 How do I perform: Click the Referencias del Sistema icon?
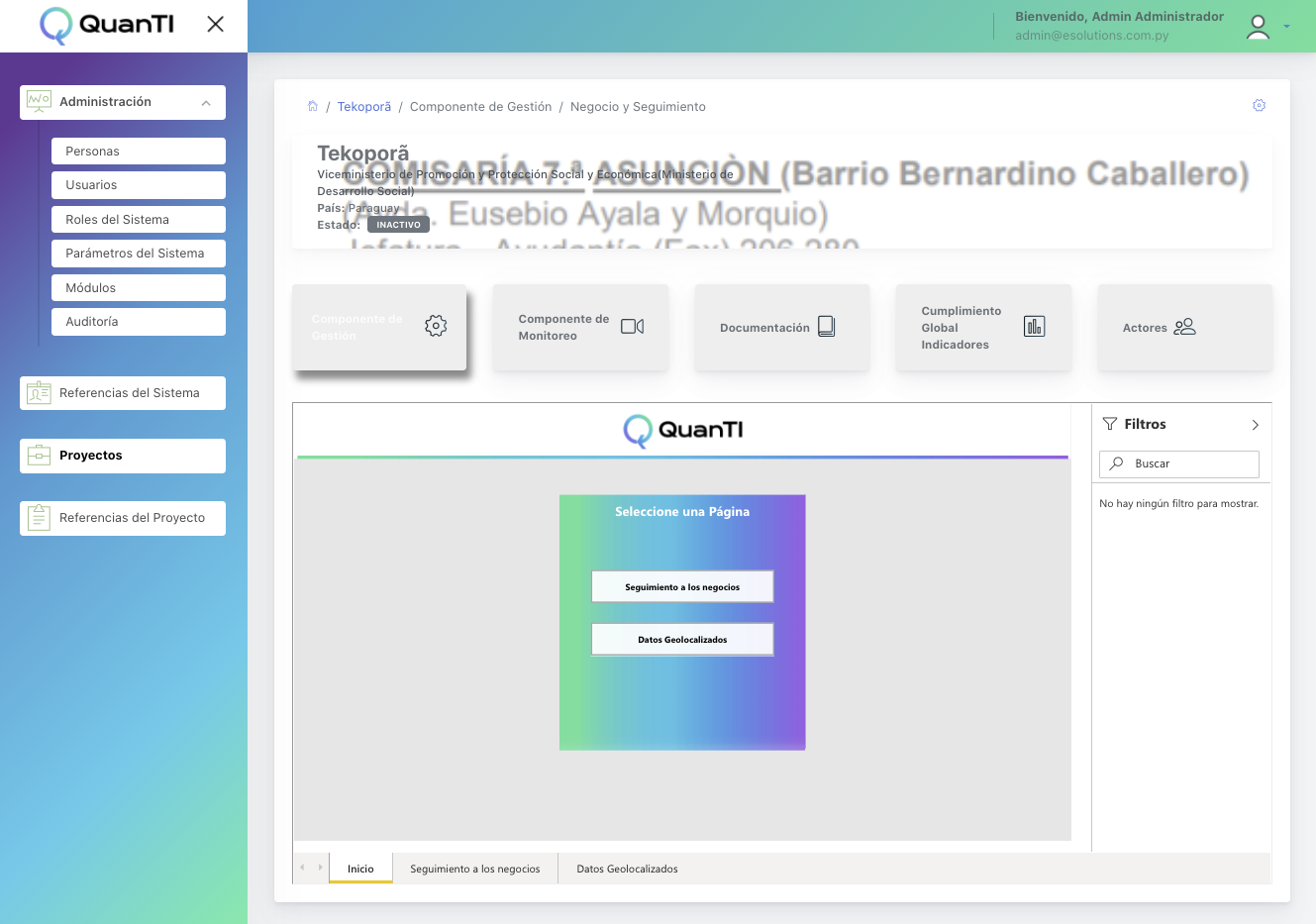pyautogui.click(x=40, y=393)
